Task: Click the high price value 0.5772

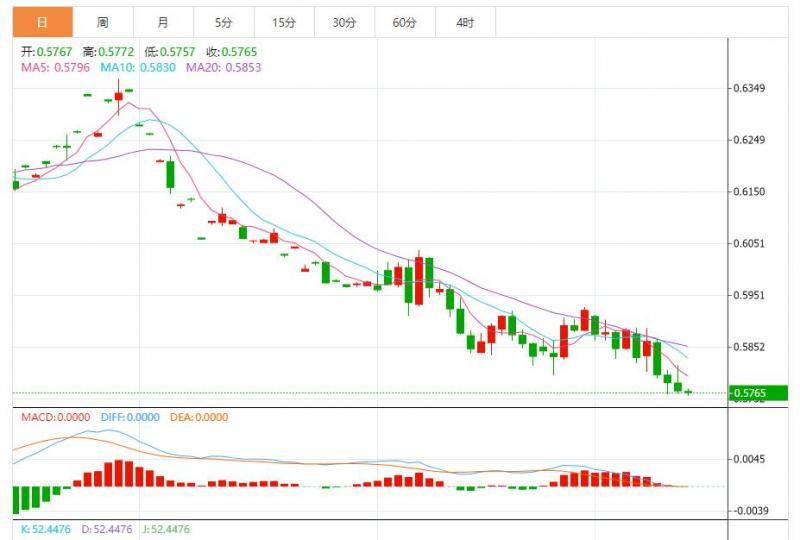Action: pos(116,52)
